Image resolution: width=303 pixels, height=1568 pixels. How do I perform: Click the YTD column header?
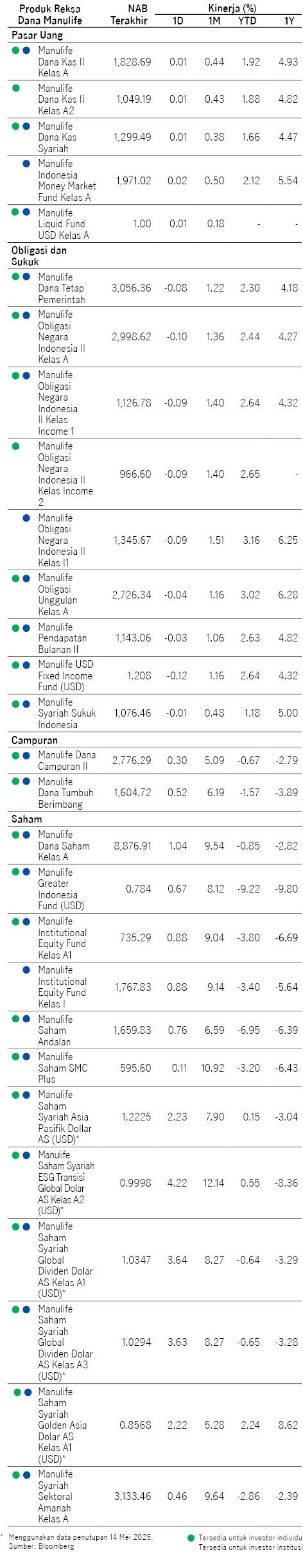[247, 21]
